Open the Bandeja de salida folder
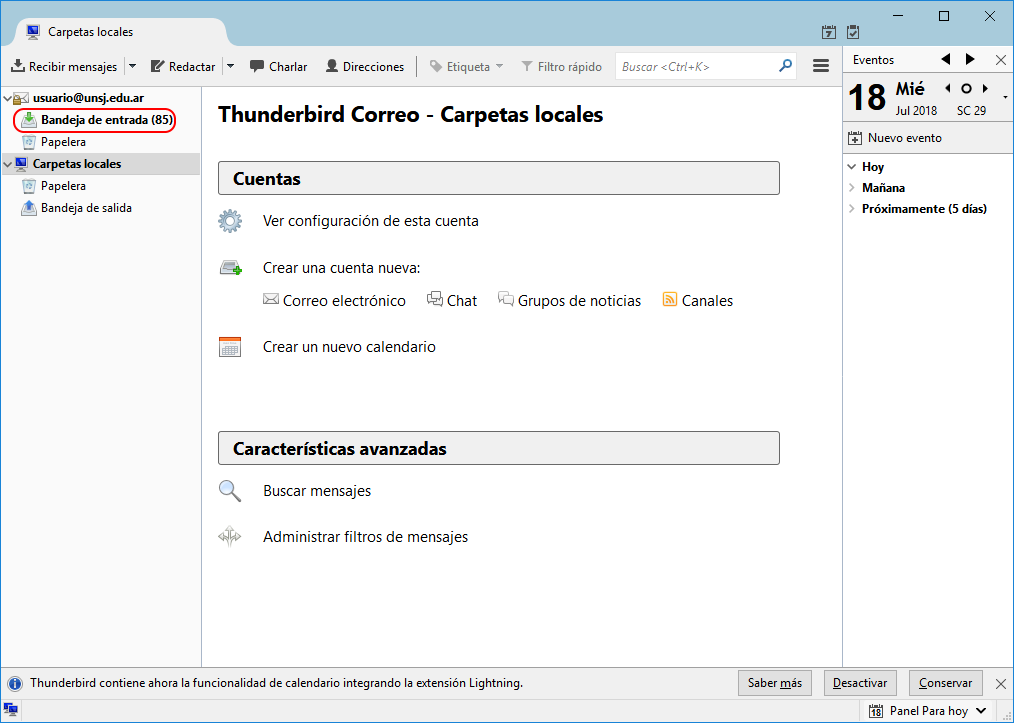Screen dimensions: 1014x723 coord(87,208)
